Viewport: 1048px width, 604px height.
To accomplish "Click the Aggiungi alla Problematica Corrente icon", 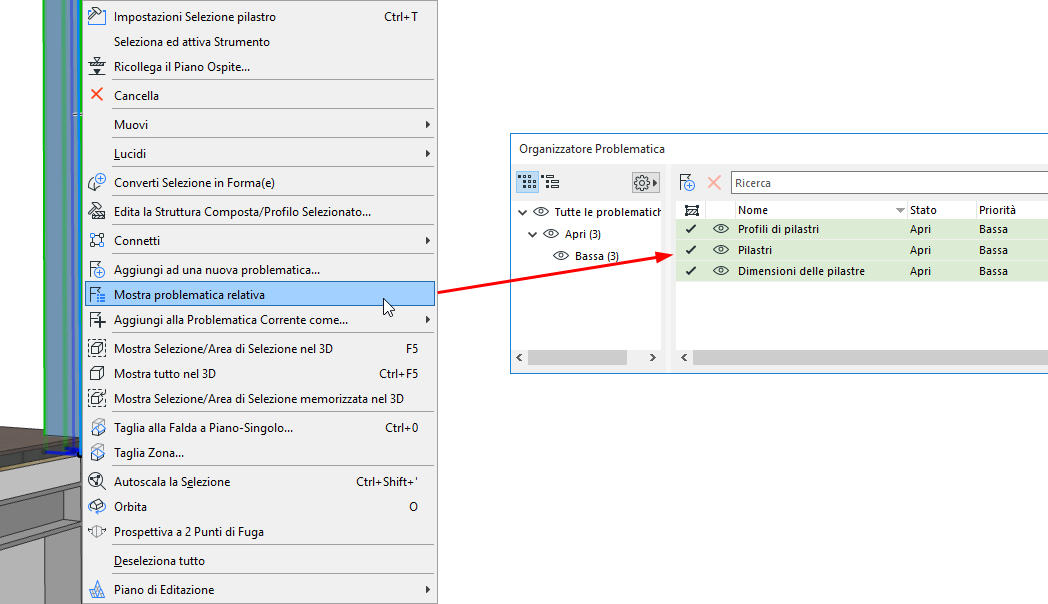I will [97, 319].
